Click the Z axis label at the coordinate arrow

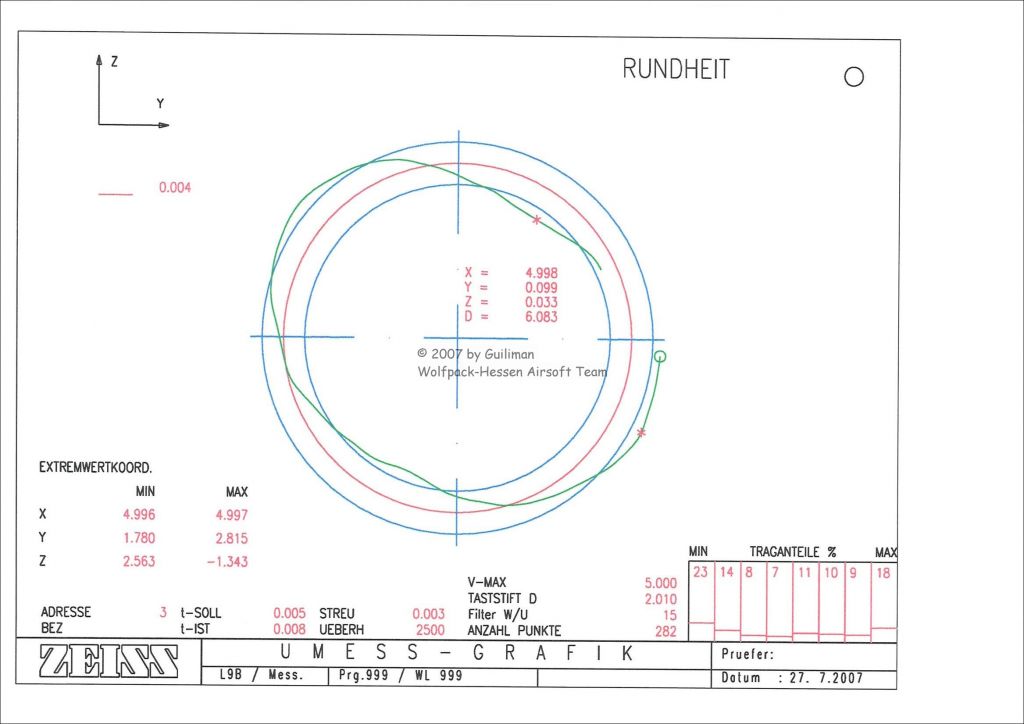114,62
